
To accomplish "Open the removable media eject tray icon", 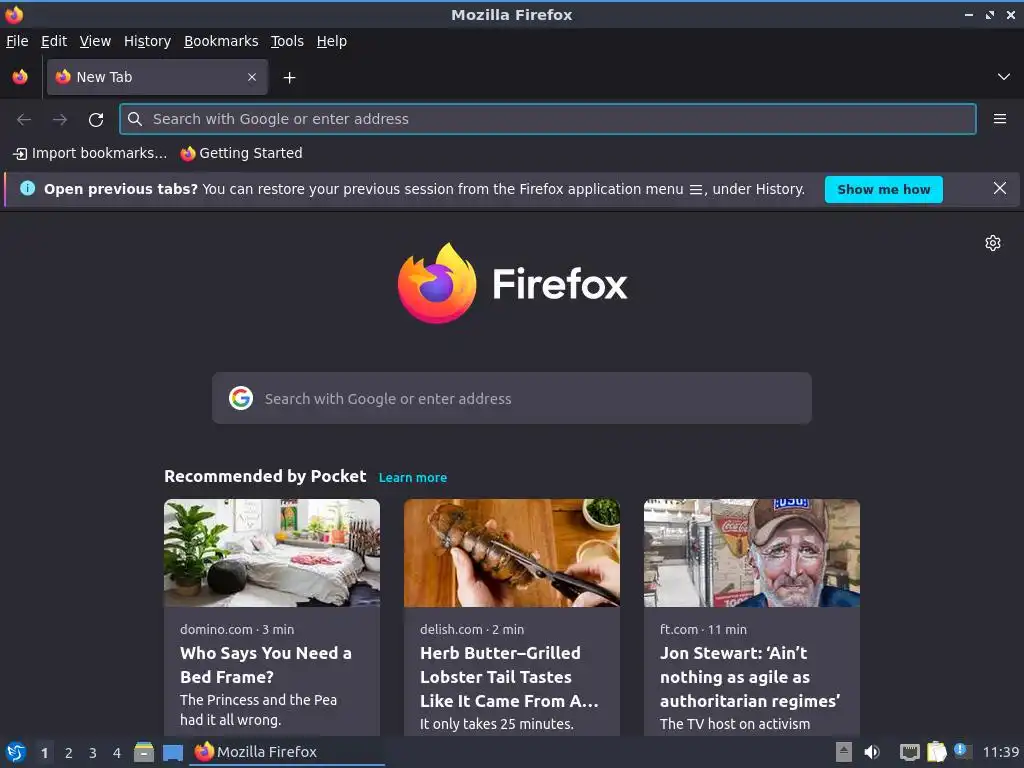I will 844,752.
